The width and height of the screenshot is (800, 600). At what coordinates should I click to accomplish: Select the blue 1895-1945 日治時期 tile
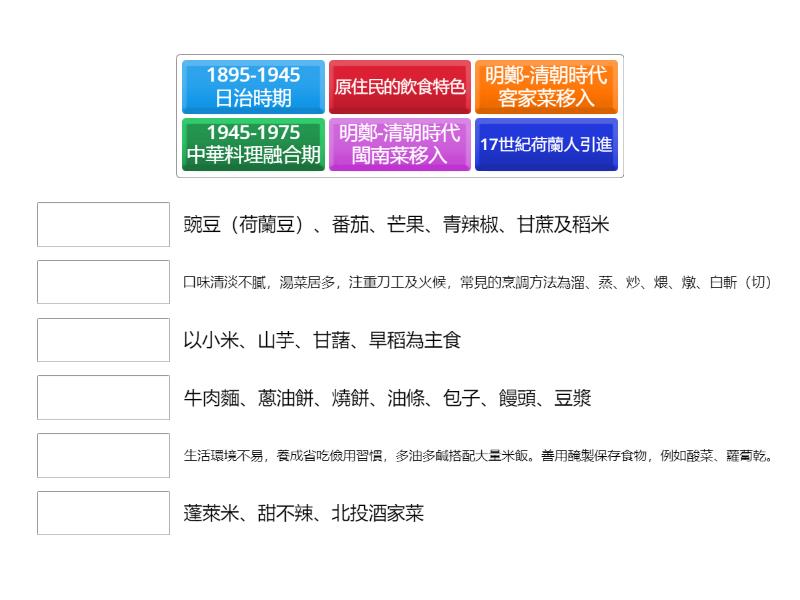[253, 87]
